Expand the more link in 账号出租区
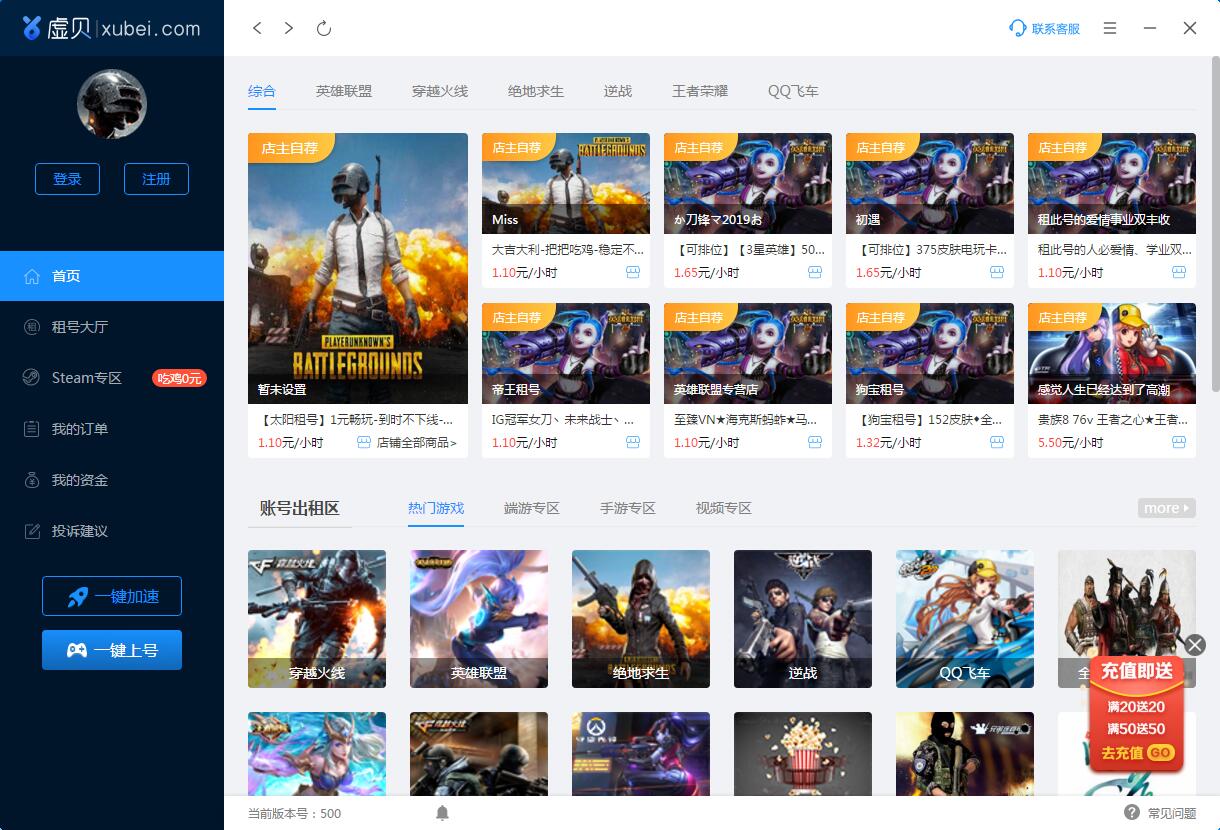 click(x=1165, y=508)
